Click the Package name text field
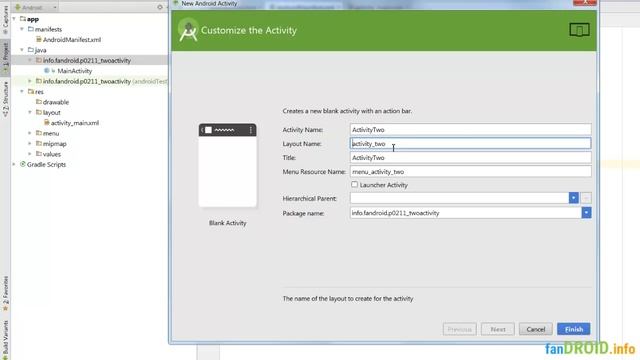640x360 pixels. pos(466,213)
